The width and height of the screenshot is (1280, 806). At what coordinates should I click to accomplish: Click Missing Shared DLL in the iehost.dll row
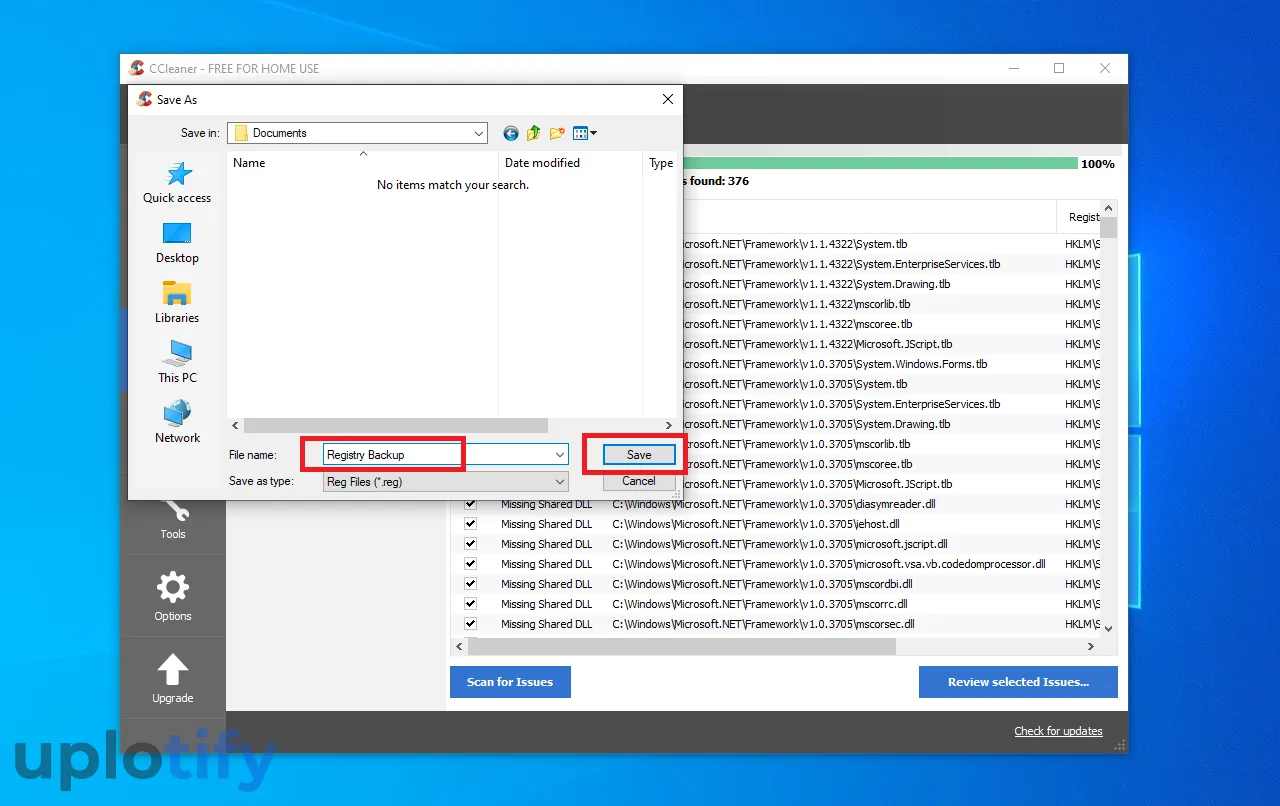(546, 524)
